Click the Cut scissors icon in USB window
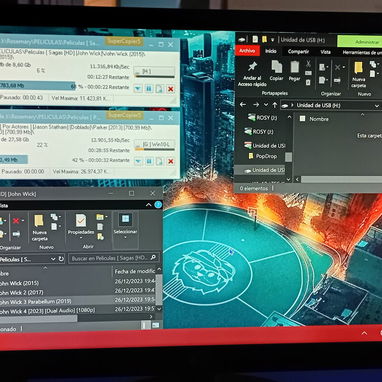The image size is (382, 382). pos(308,63)
